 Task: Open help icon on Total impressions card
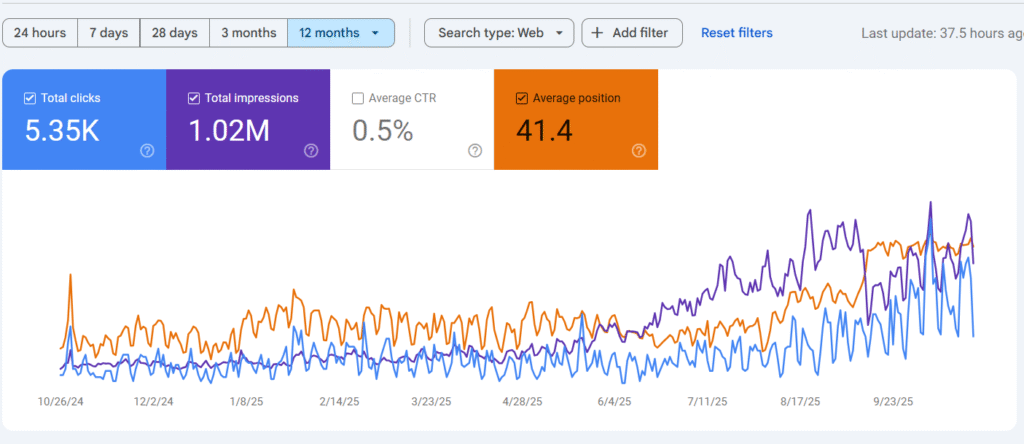[311, 151]
